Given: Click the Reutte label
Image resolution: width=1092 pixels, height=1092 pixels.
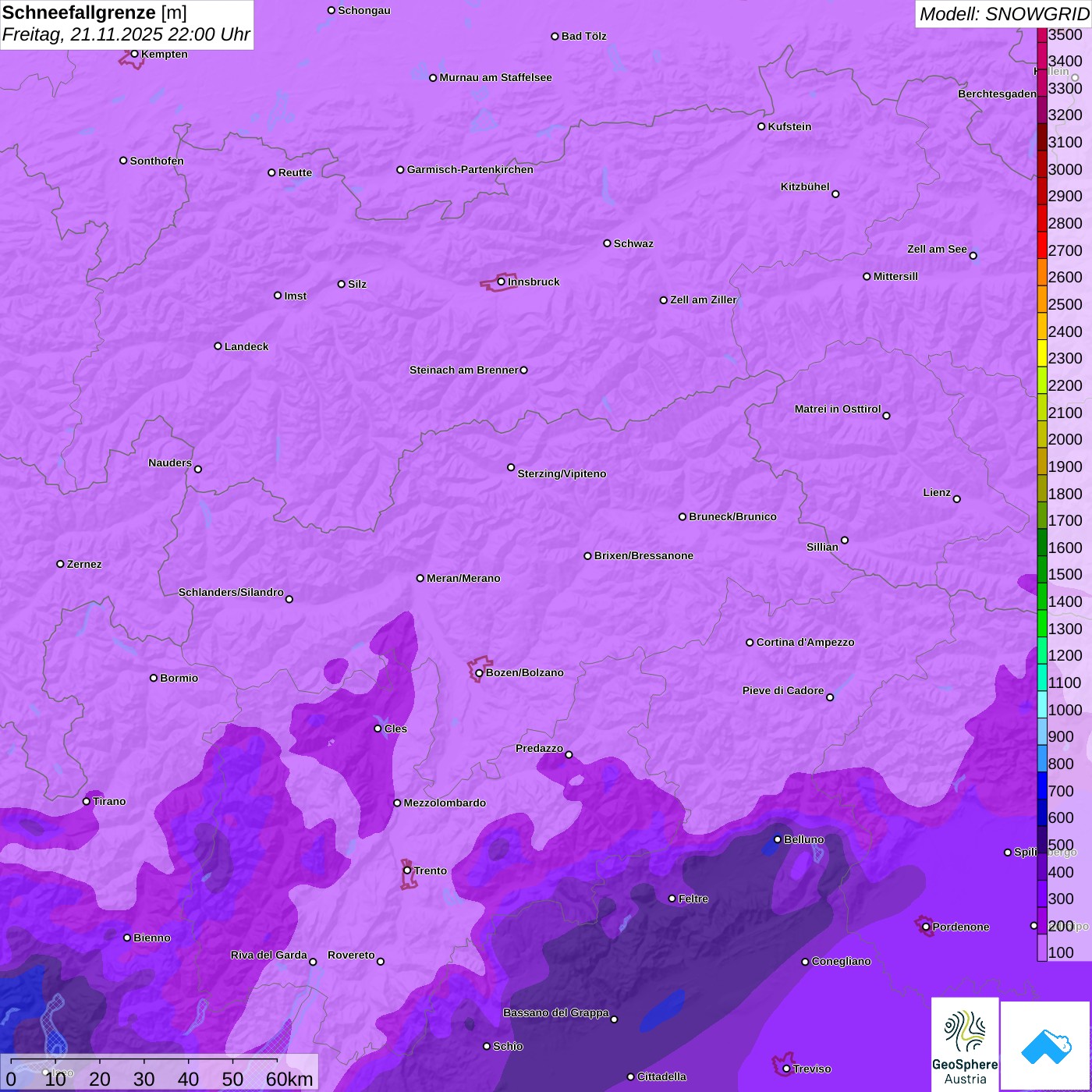Looking at the screenshot, I should [295, 172].
